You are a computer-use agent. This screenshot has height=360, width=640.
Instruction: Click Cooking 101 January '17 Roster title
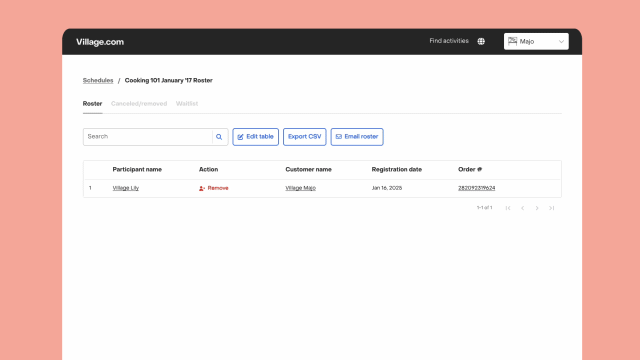tap(169, 80)
